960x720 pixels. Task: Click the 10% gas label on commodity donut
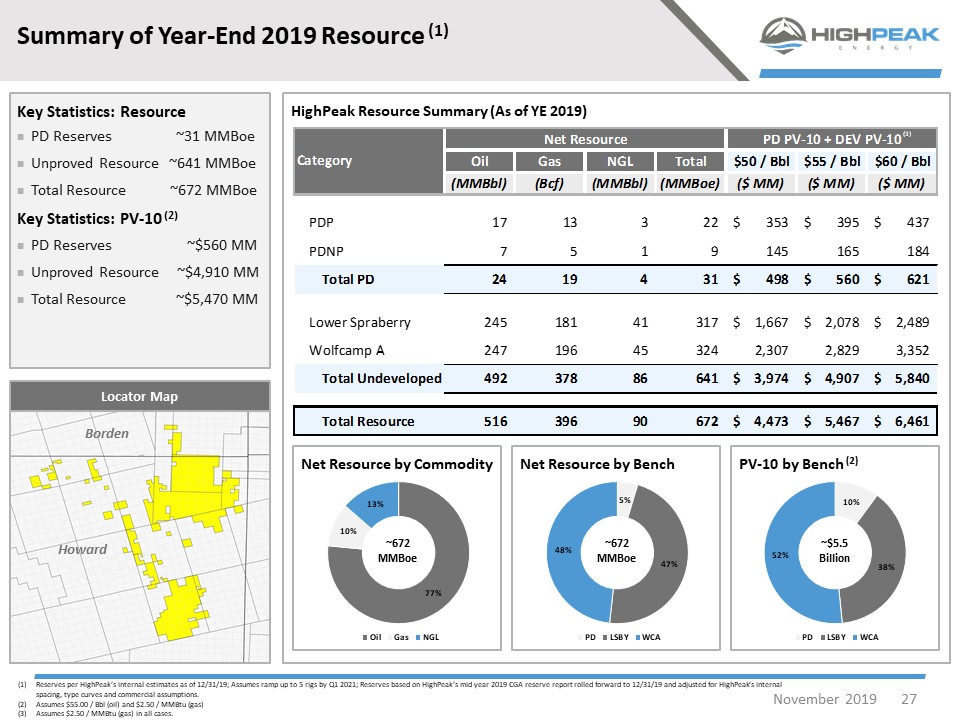coord(348,531)
